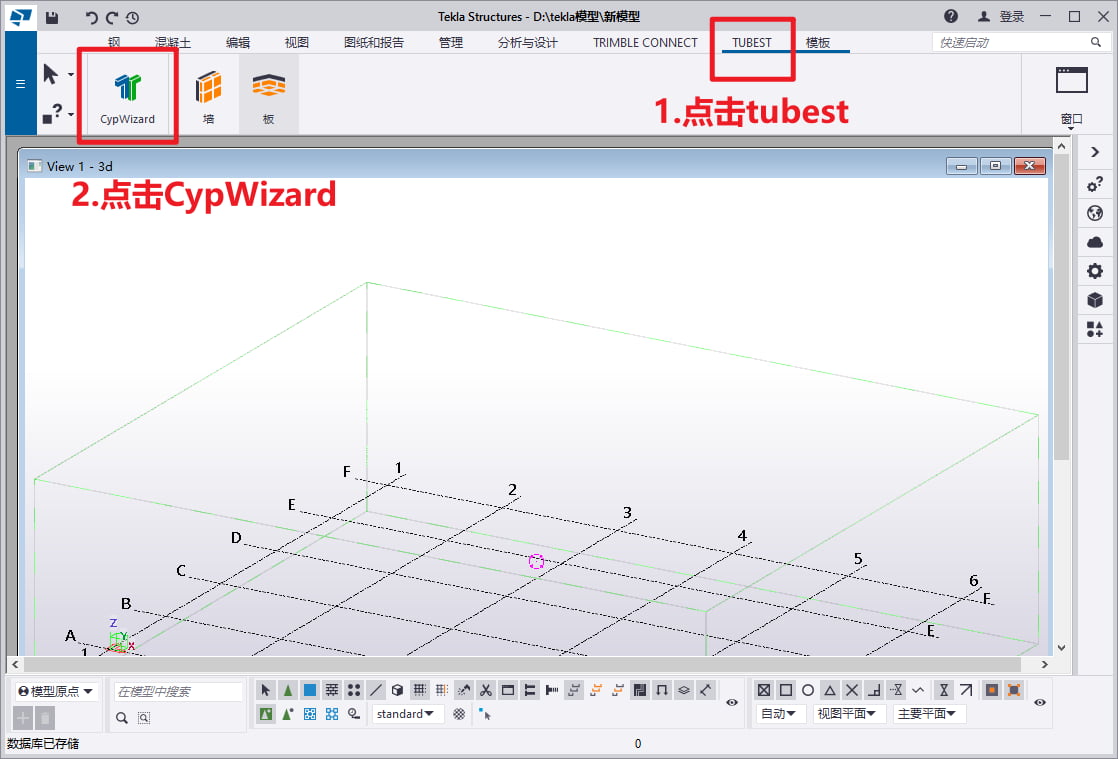Click the 在模型中搜索 search field
This screenshot has width=1118, height=759.
tap(178, 691)
